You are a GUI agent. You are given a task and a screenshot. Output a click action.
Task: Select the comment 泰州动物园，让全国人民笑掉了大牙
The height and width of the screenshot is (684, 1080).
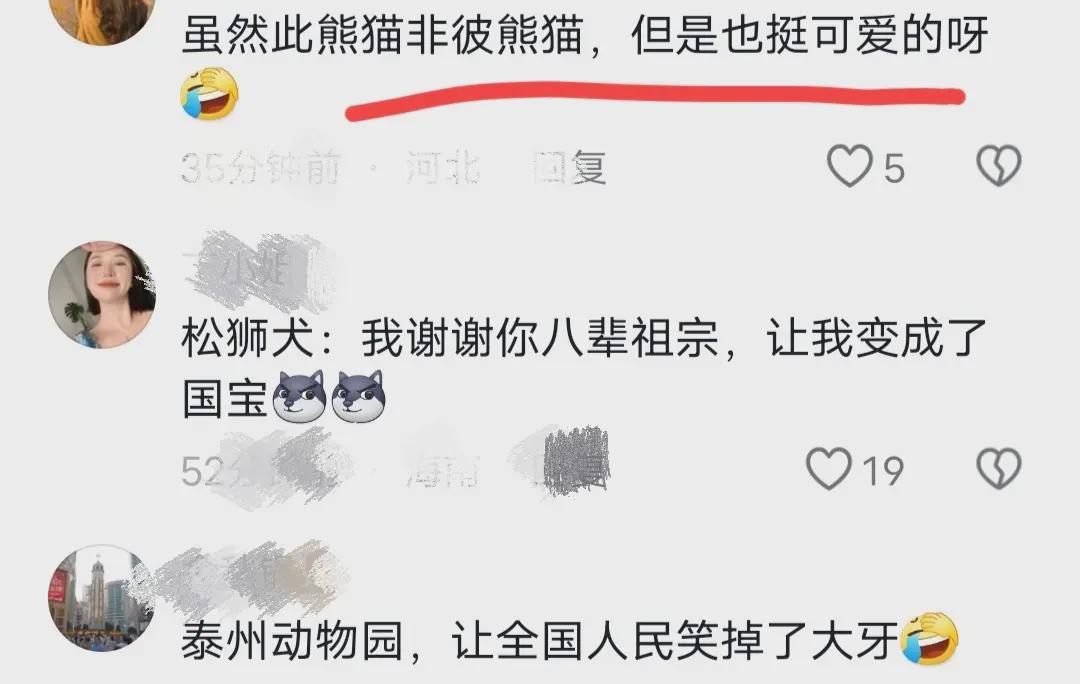pyautogui.click(x=541, y=641)
